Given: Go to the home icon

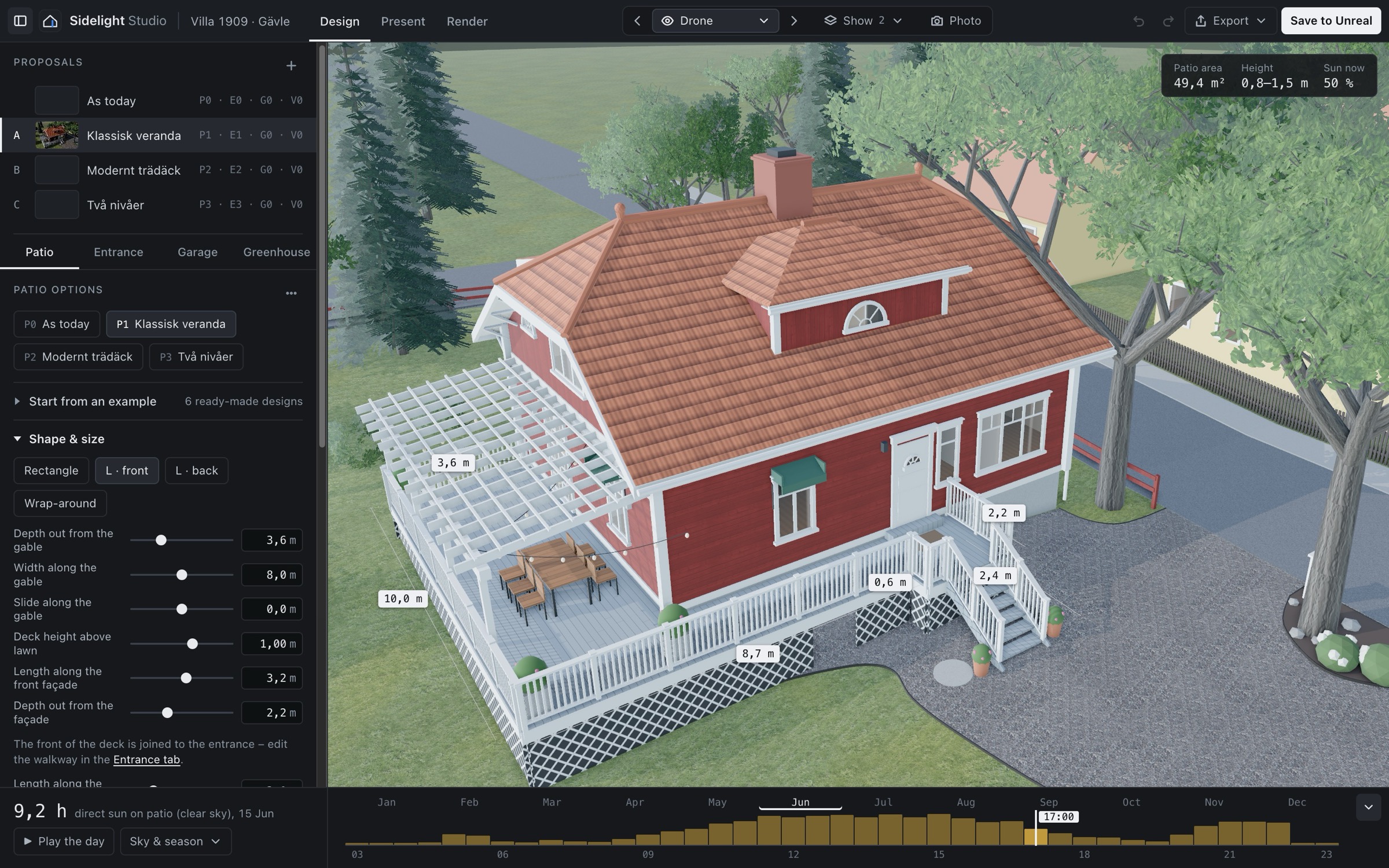Looking at the screenshot, I should click(50, 21).
